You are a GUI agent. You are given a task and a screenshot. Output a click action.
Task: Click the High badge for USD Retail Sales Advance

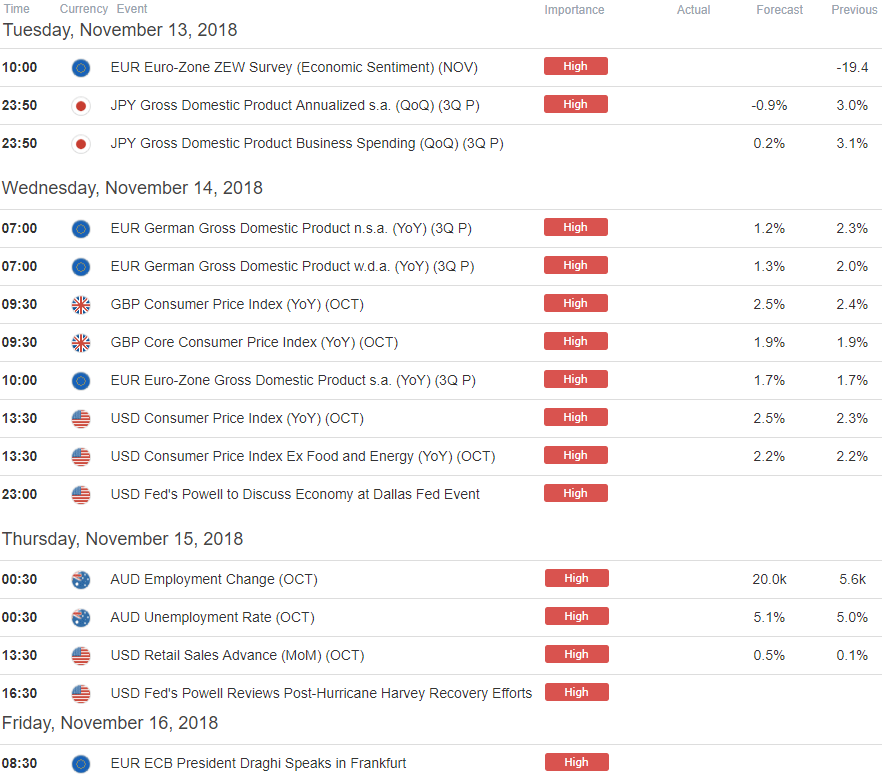(x=576, y=654)
